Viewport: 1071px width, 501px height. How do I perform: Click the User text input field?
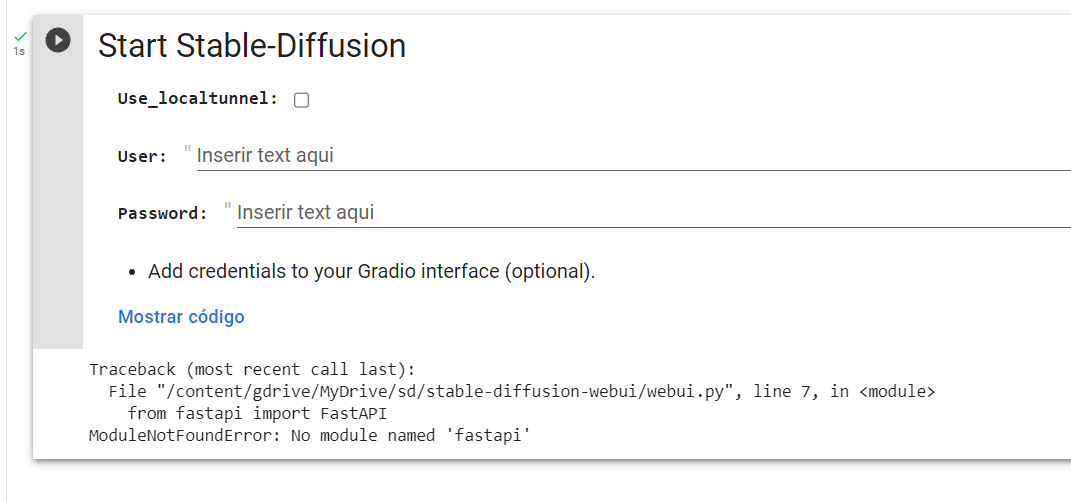pos(634,156)
